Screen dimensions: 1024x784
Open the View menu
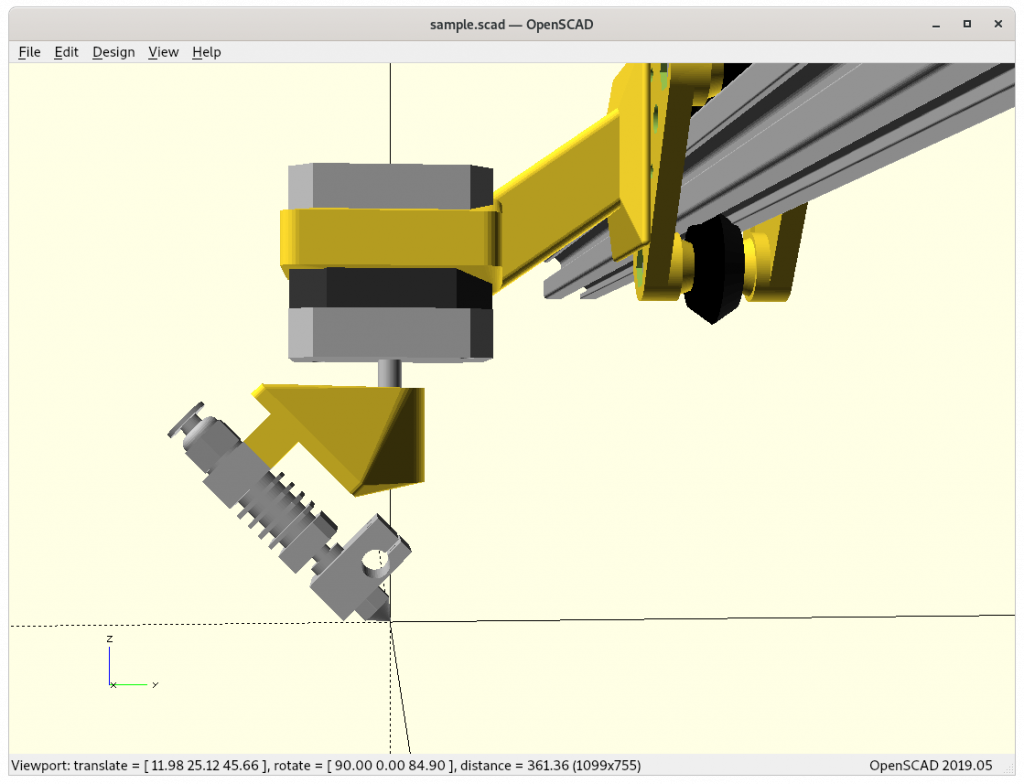coord(163,52)
